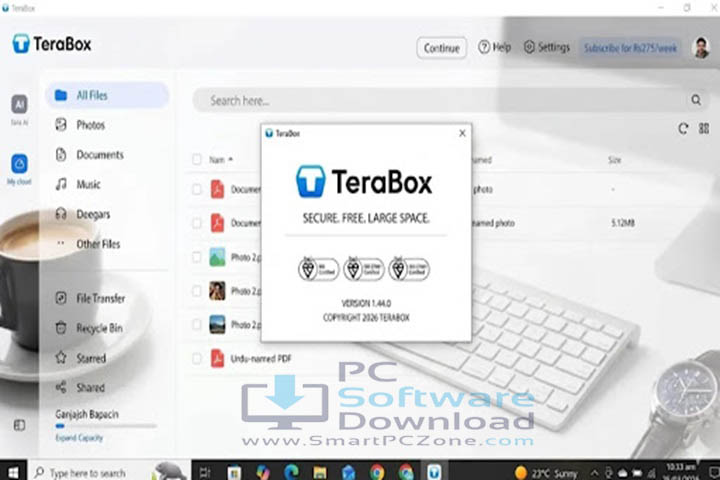Open the My cloud sidebar icon

click(19, 169)
